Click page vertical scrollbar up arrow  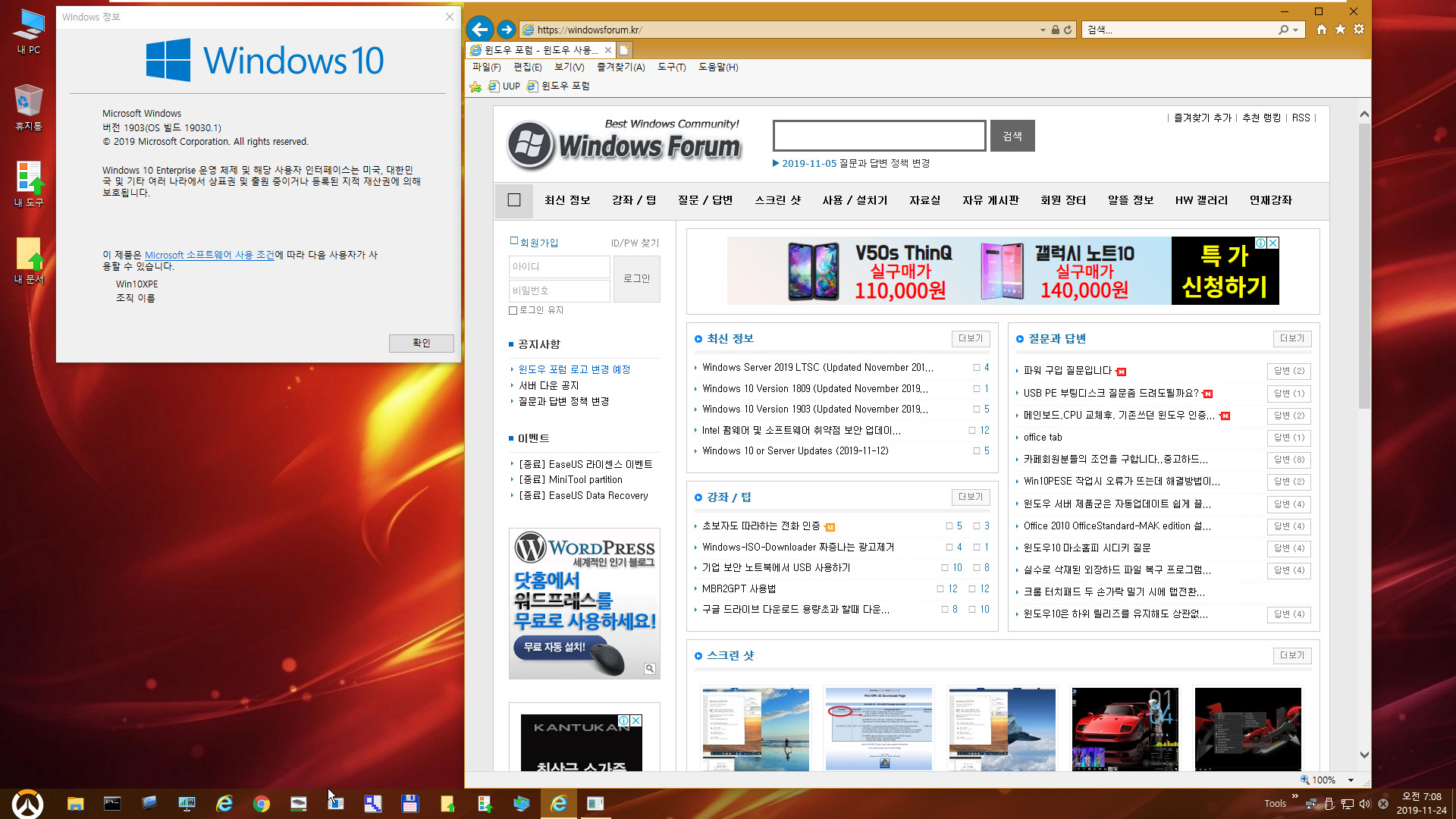point(1364,115)
